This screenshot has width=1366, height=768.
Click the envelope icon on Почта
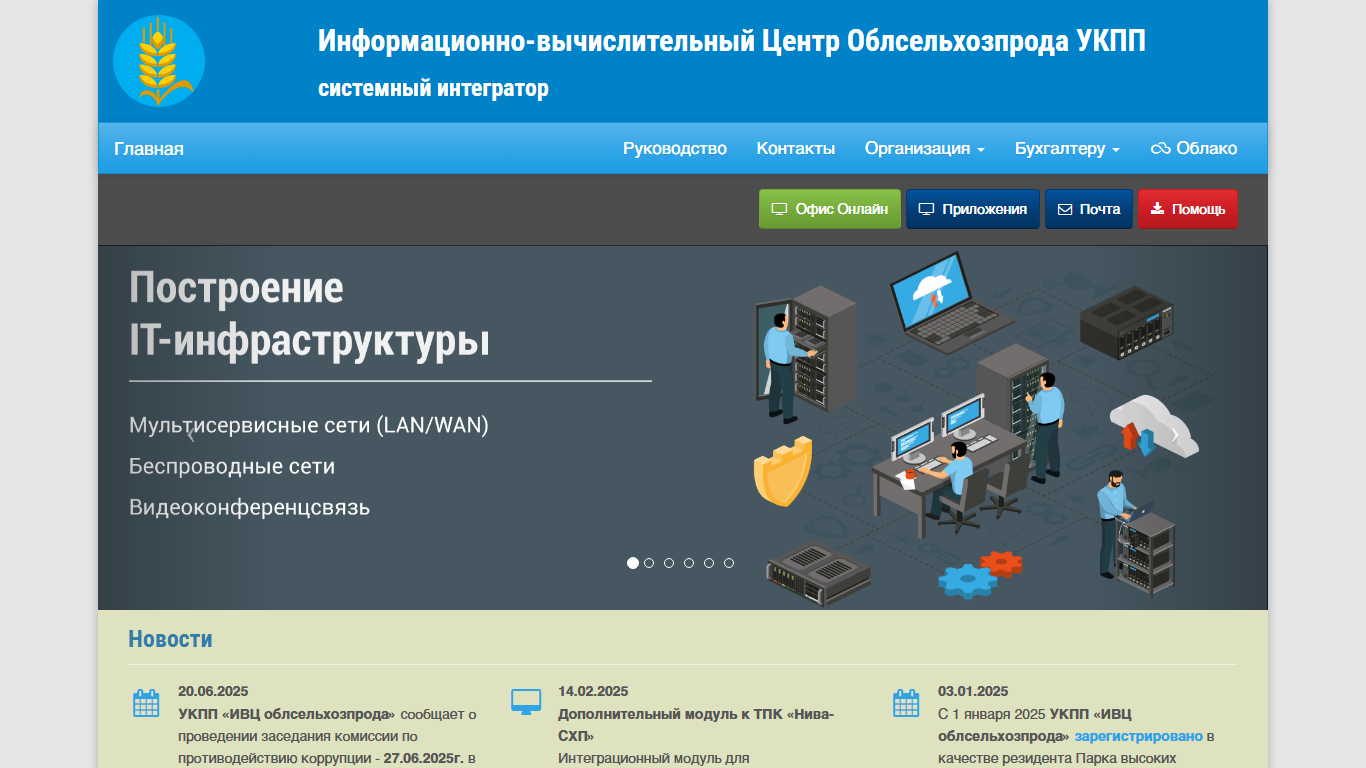(1065, 210)
